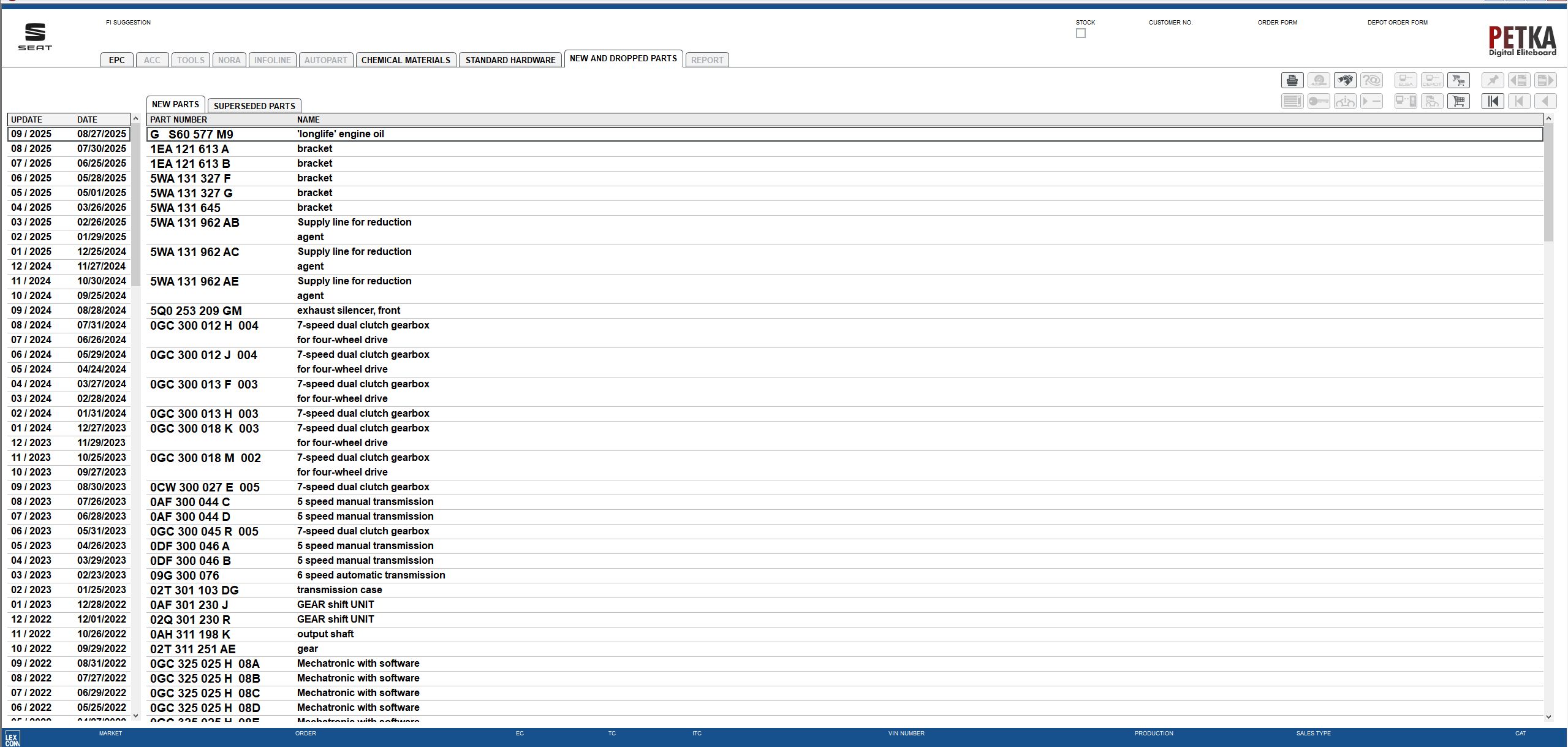Toggle the STOCK checkbox
The width and height of the screenshot is (1568, 747).
click(1080, 33)
